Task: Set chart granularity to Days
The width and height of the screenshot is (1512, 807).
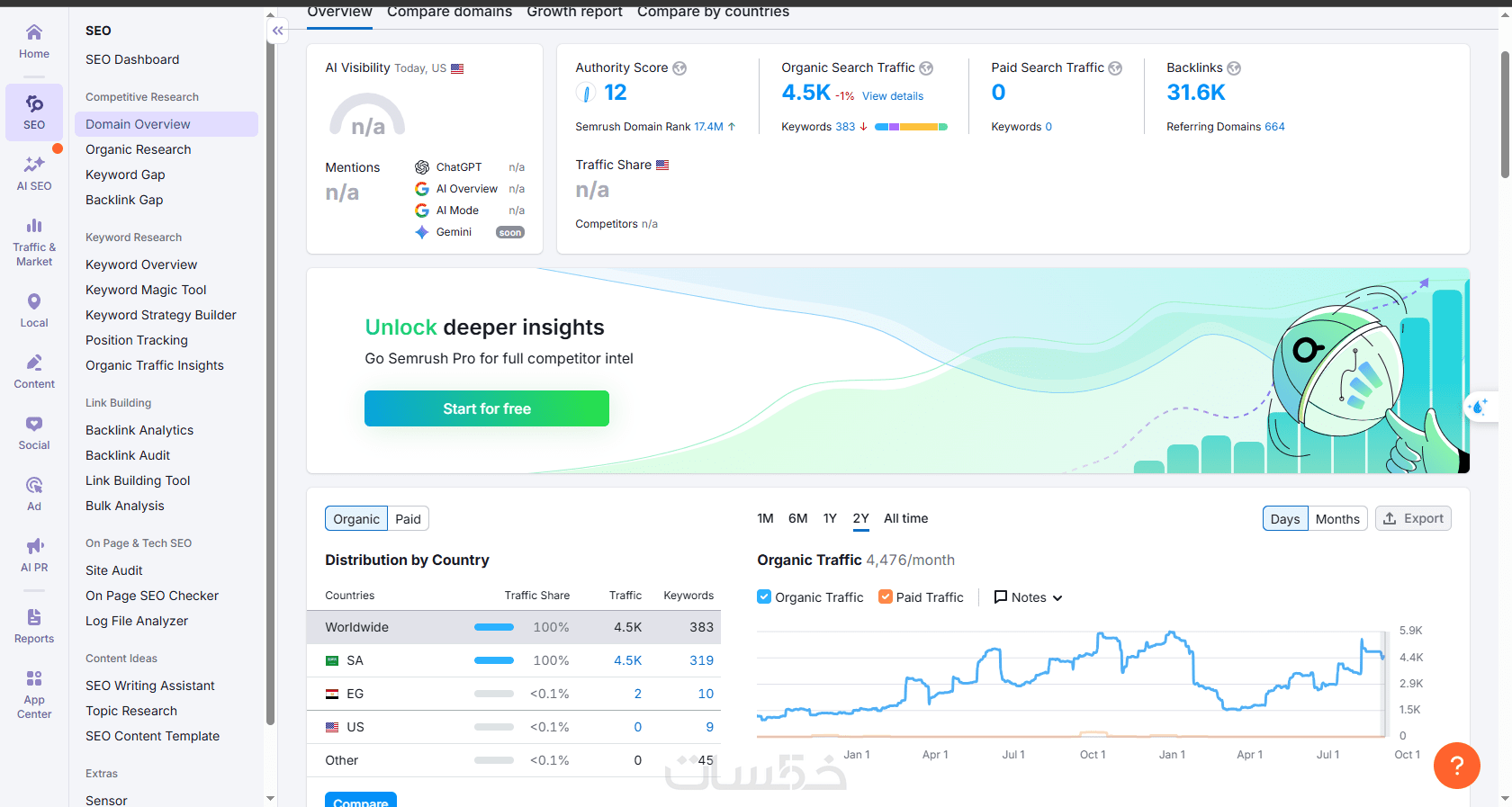Action: click(1285, 519)
